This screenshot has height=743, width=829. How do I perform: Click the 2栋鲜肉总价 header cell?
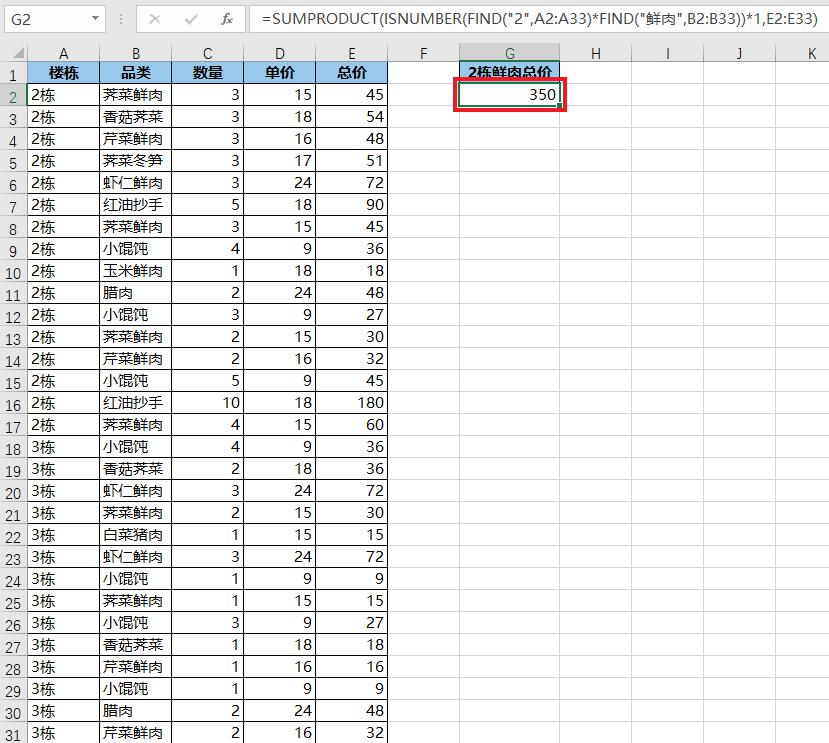point(510,71)
